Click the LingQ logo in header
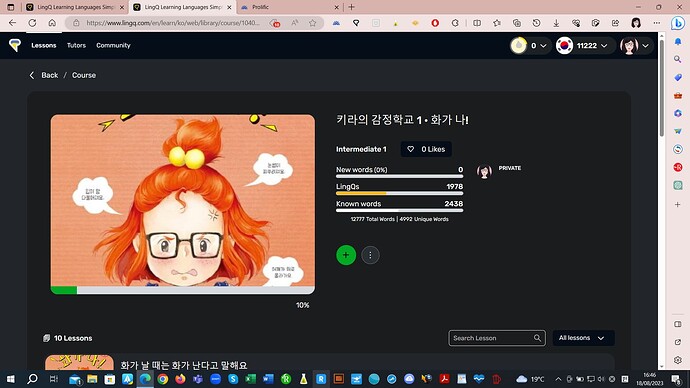This screenshot has height=388, width=690. point(15,45)
